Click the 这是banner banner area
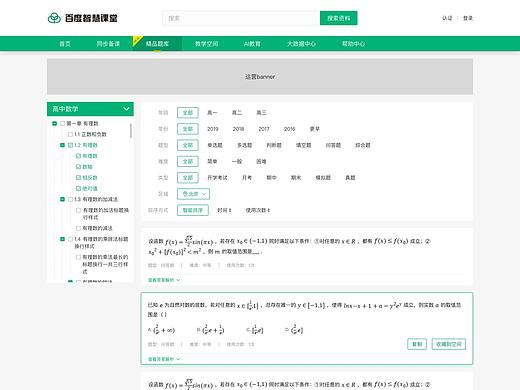Screen dimensions: 520x390 (260, 77)
